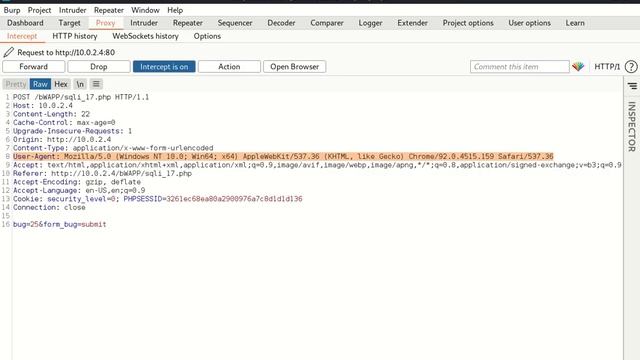
Task: Switch to WebSockets history sub-tab
Action: (x=145, y=36)
